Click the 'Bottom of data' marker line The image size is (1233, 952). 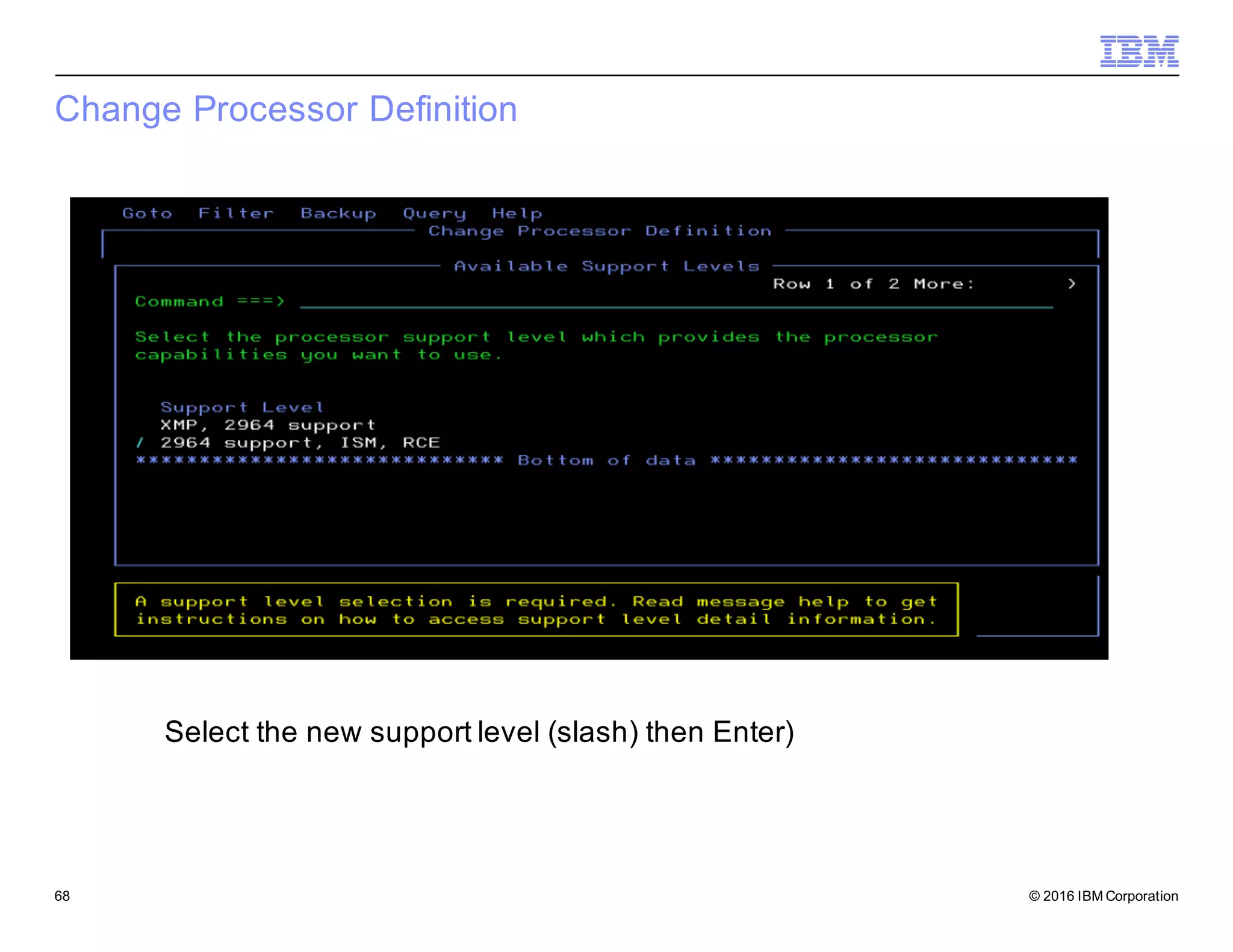coord(607,460)
